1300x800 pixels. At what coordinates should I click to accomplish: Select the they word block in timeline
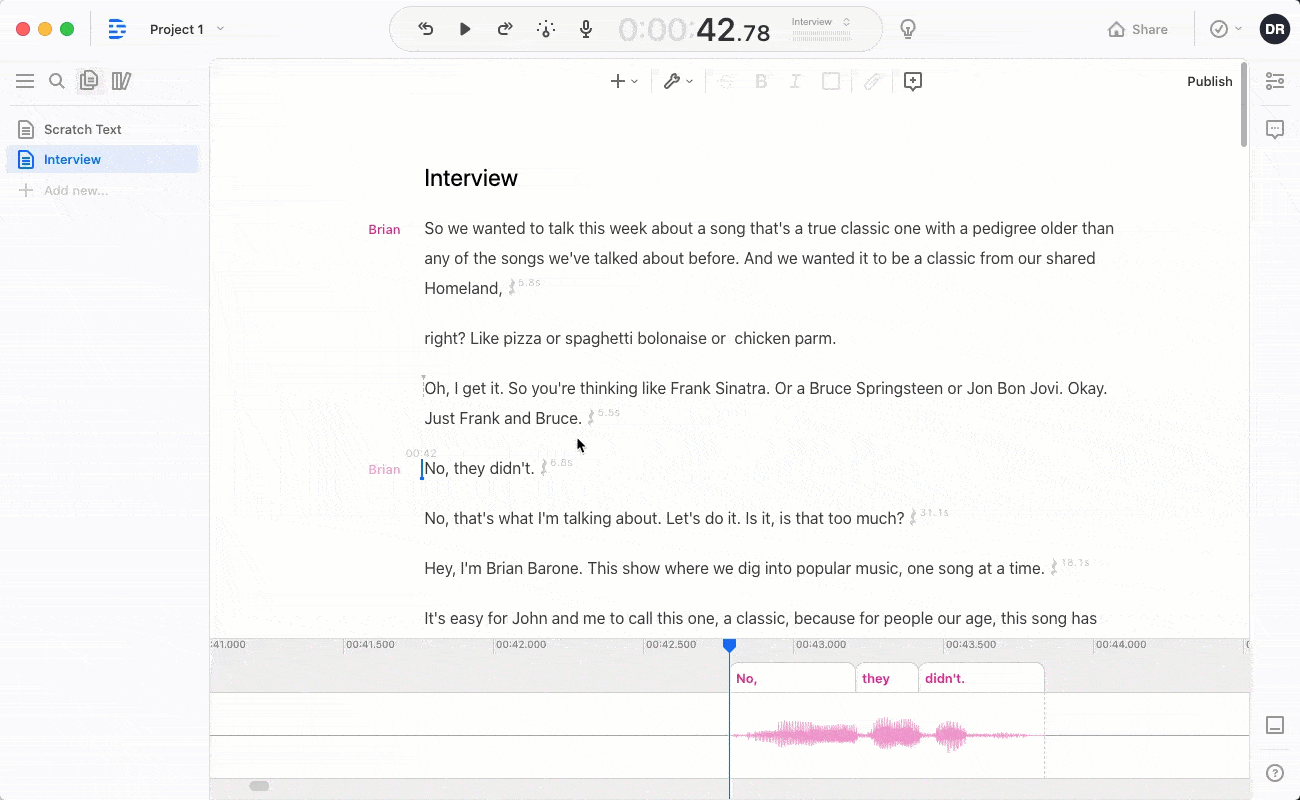coord(887,678)
